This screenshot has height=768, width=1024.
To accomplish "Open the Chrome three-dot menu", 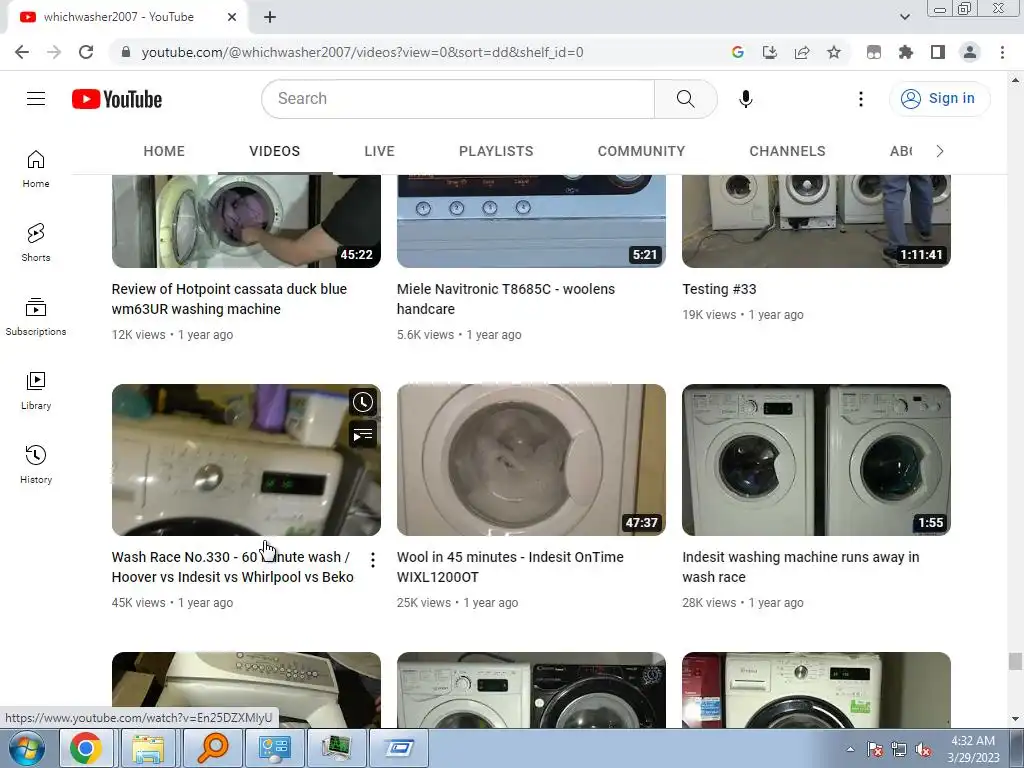I will tap(1002, 52).
